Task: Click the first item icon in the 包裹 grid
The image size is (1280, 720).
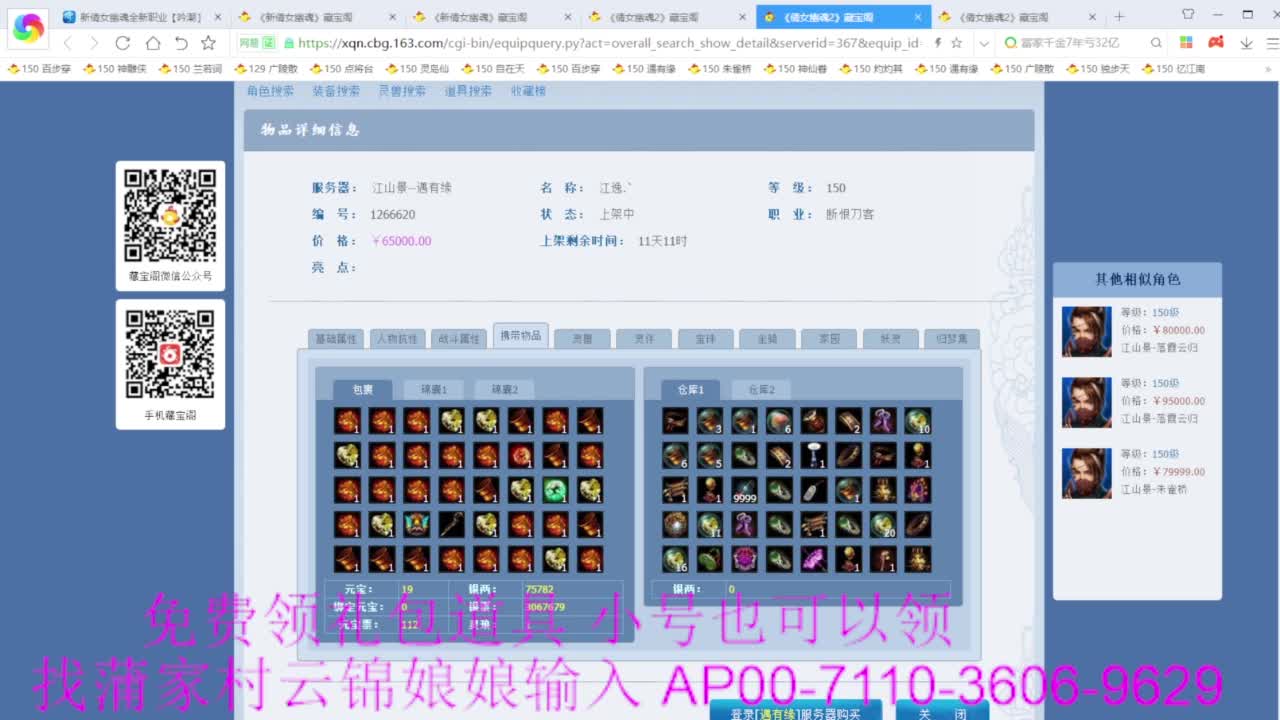Action: coord(346,421)
